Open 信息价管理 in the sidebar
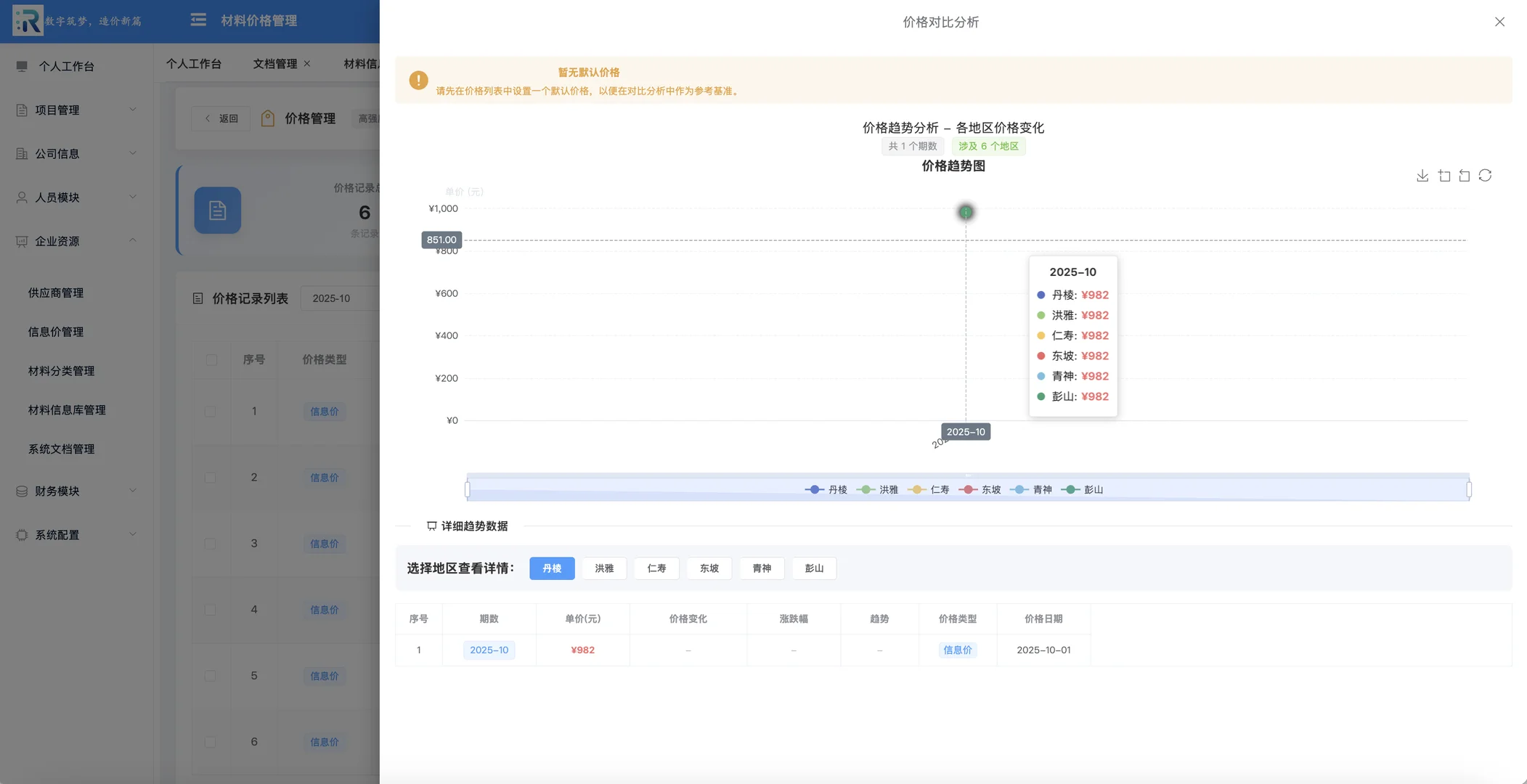Viewport: 1527px width, 784px height. point(57,332)
